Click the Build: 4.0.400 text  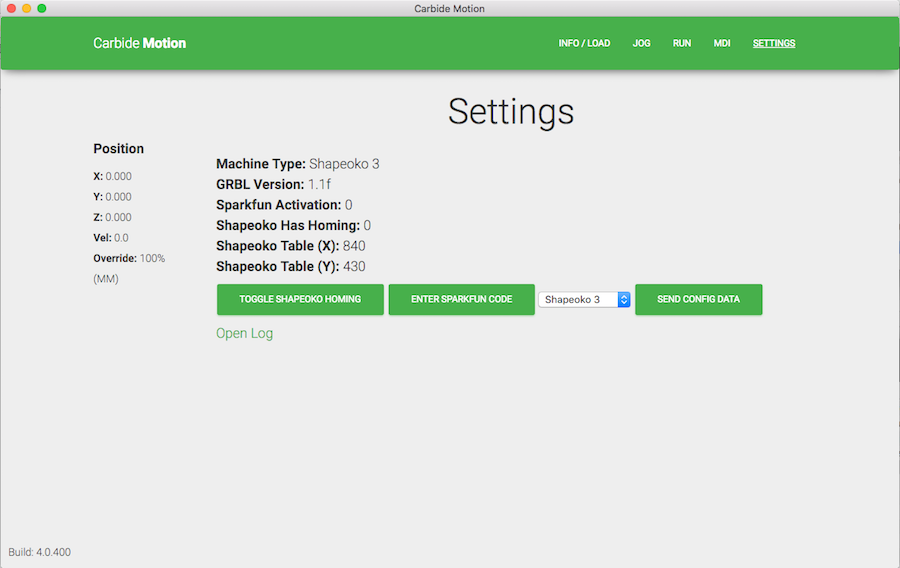tap(40, 552)
